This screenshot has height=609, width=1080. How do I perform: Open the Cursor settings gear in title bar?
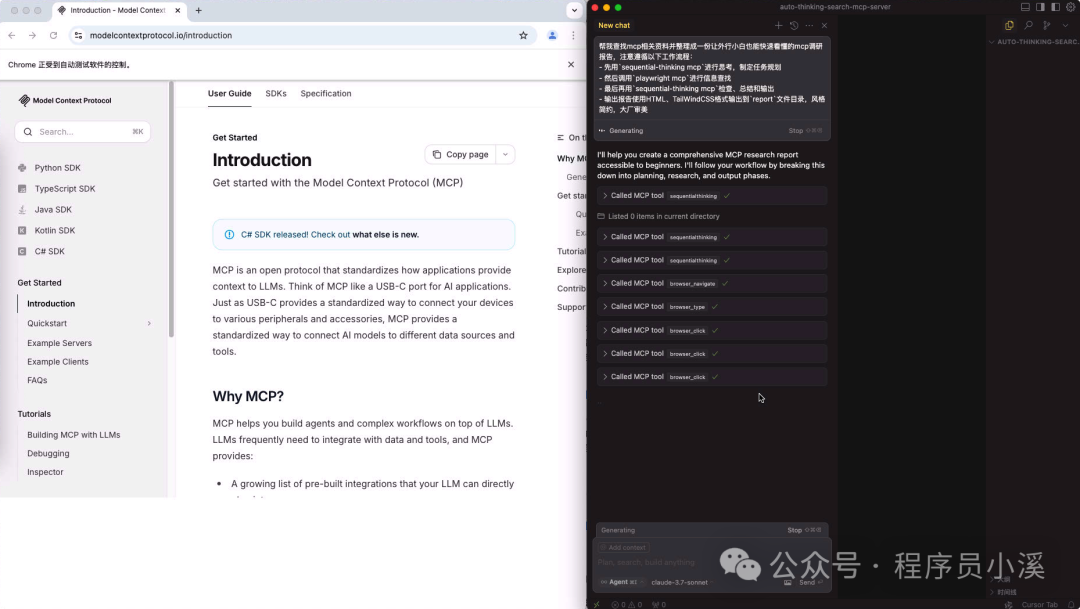[1070, 7]
